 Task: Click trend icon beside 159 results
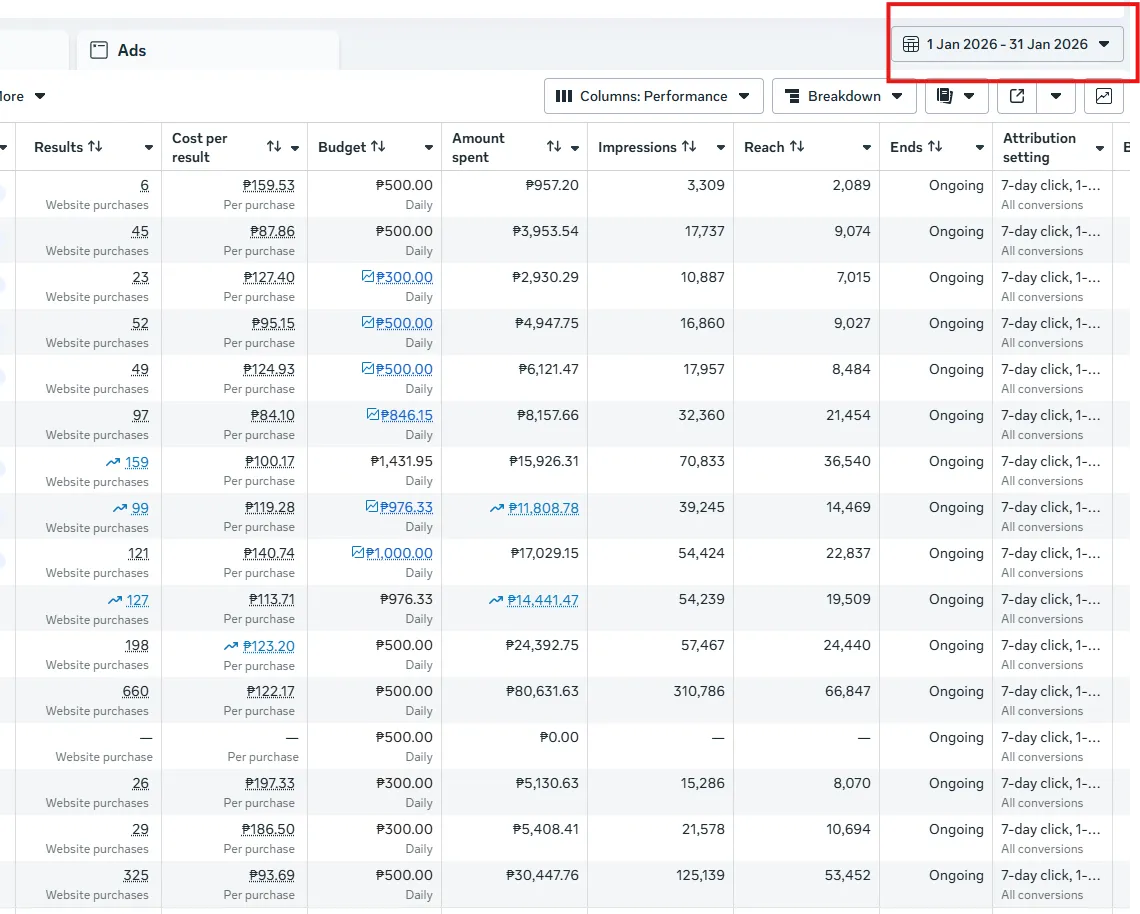pos(113,462)
